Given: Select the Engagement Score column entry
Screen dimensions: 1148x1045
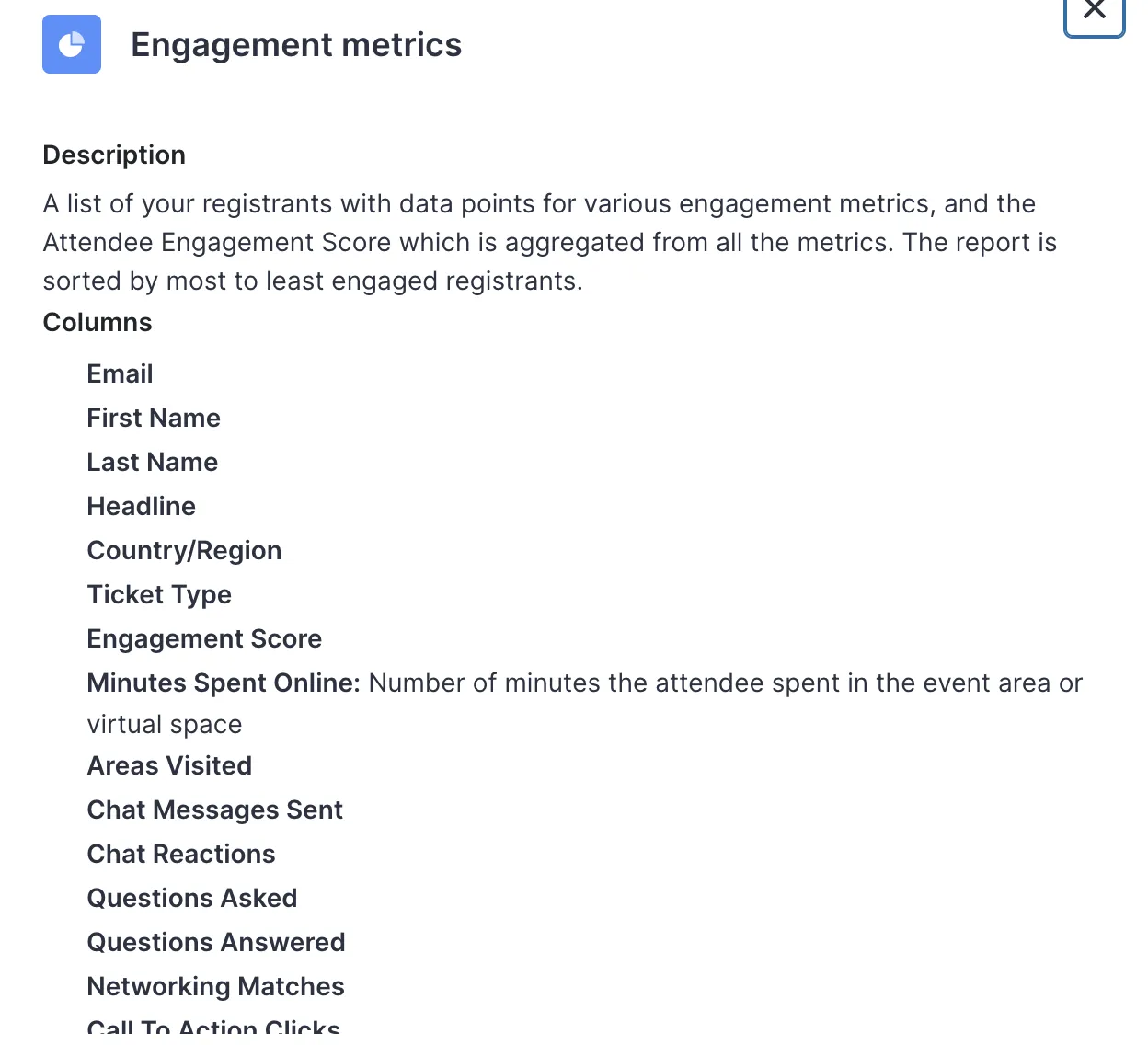Looking at the screenshot, I should click(204, 638).
